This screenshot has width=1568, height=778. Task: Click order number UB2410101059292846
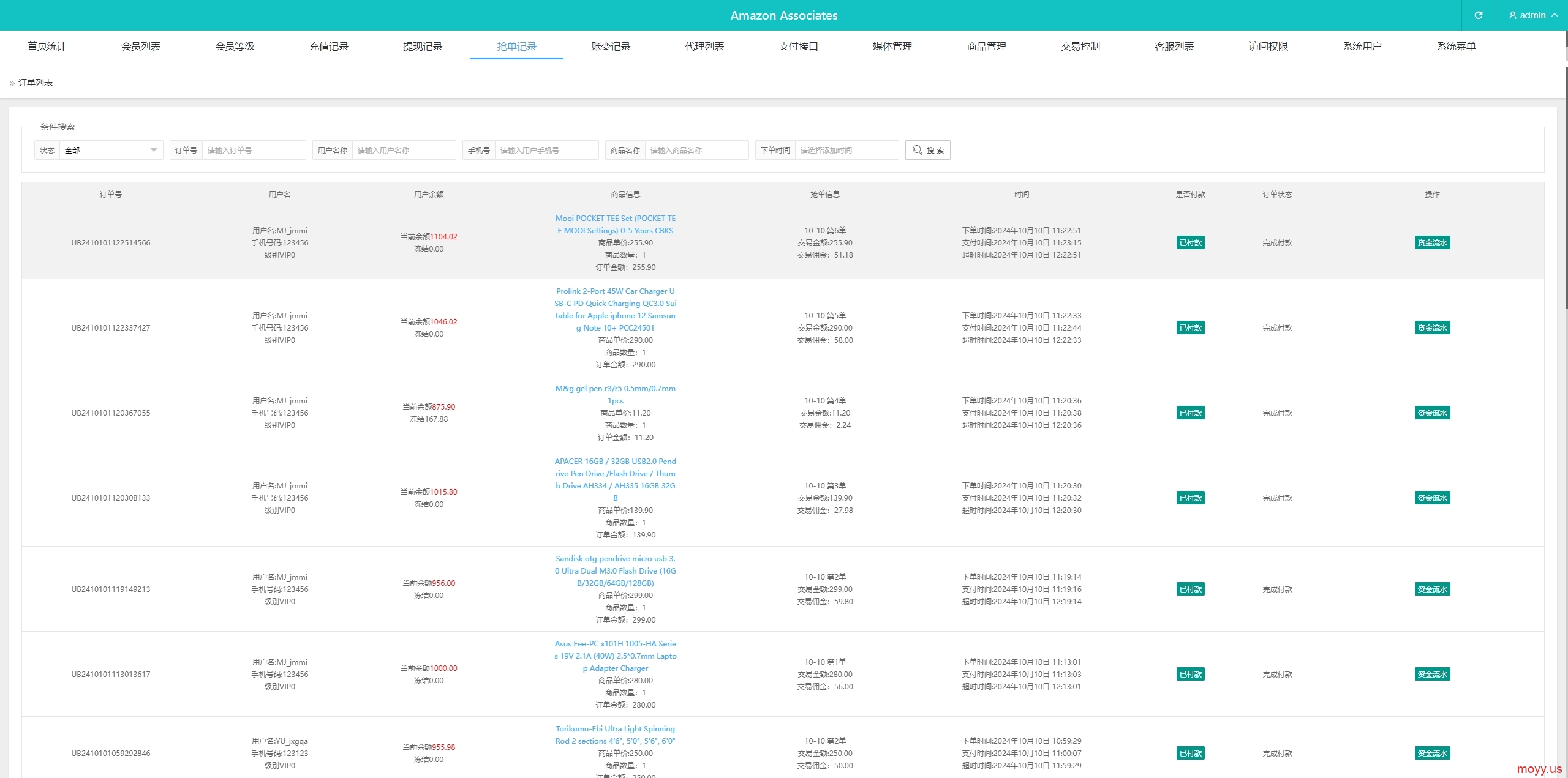point(111,753)
